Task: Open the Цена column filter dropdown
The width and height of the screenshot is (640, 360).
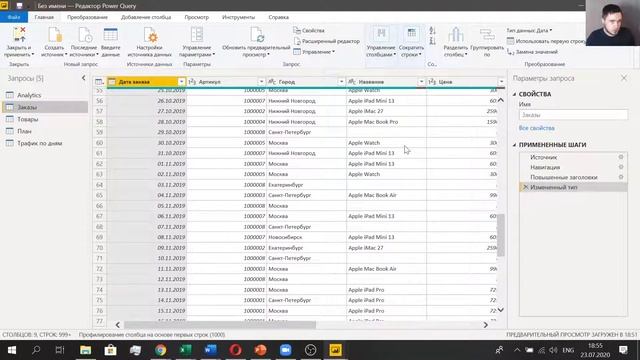Action: click(501, 82)
